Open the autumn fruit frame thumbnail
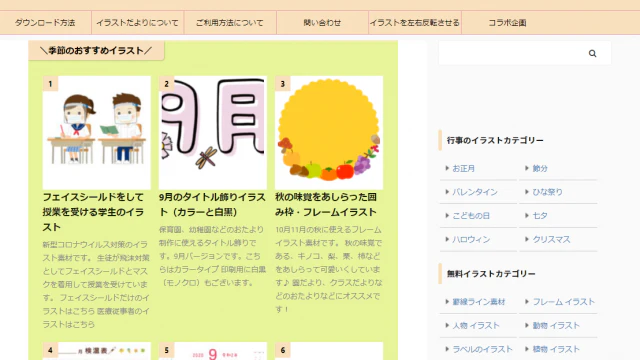 click(329, 133)
